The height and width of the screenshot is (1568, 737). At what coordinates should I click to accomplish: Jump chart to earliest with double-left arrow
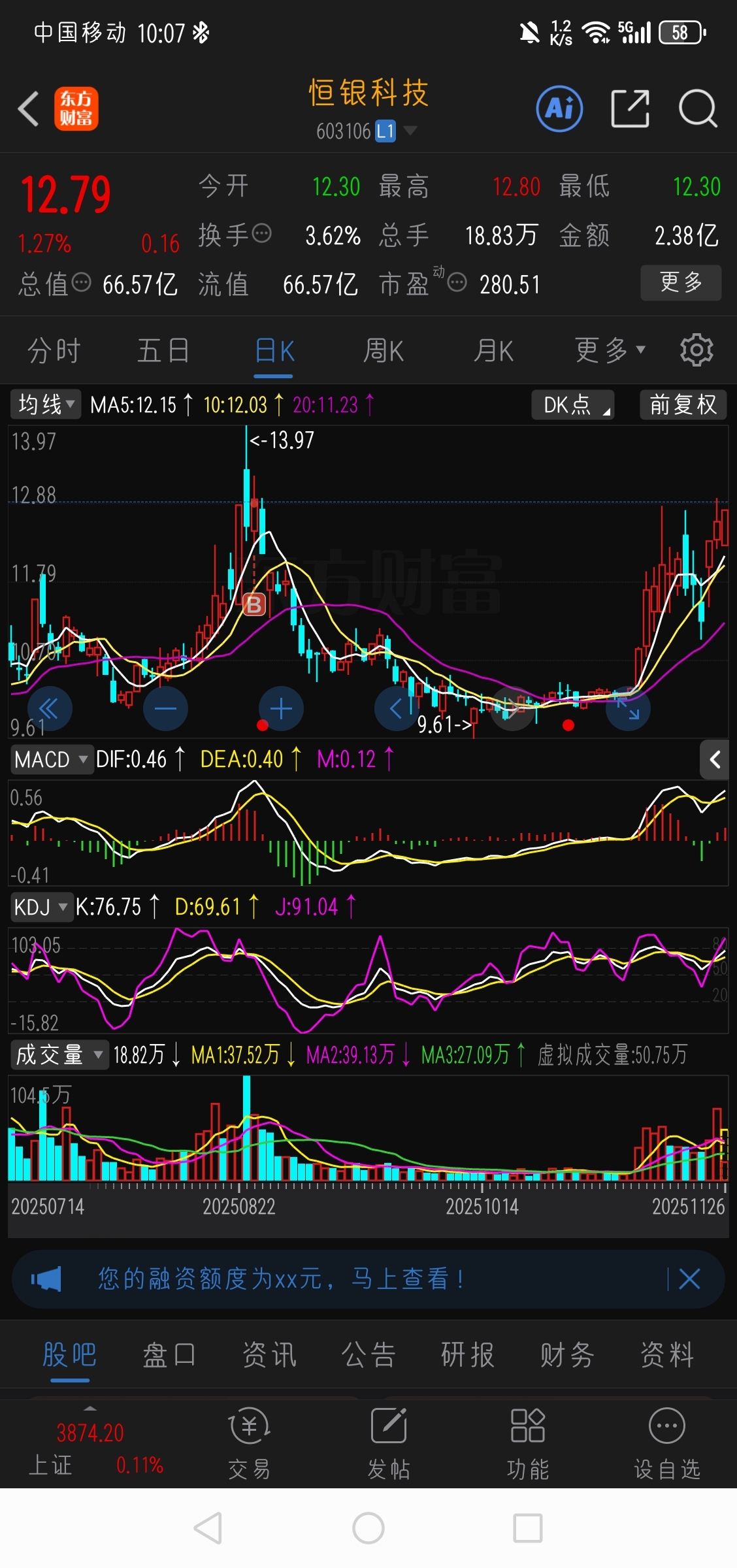pos(50,709)
